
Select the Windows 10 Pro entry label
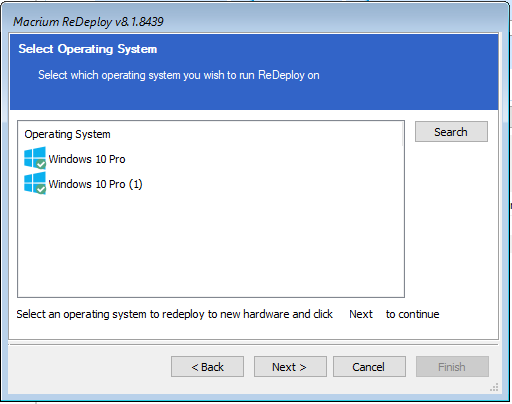[x=87, y=159]
